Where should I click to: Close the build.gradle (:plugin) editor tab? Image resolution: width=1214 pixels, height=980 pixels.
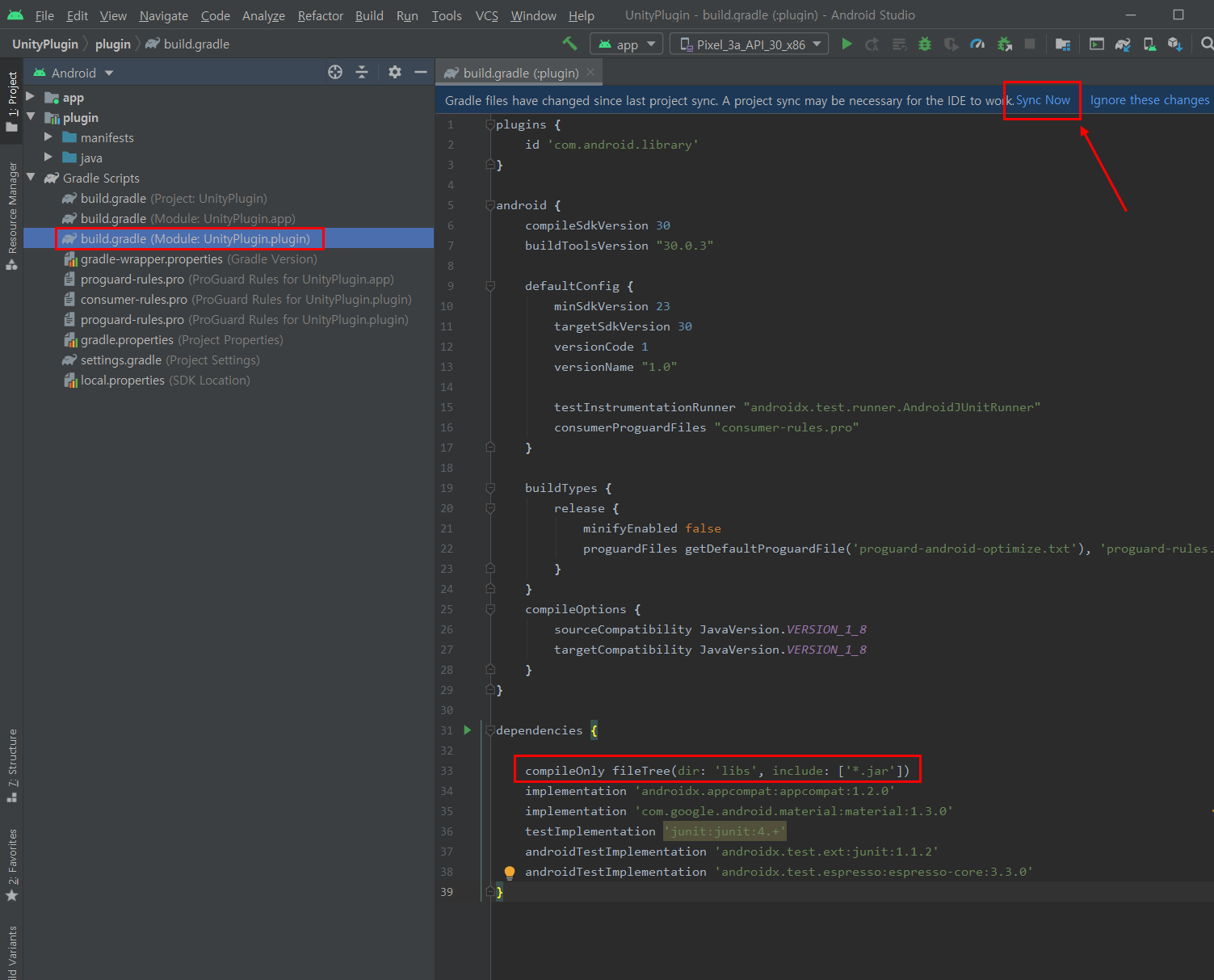[x=590, y=72]
